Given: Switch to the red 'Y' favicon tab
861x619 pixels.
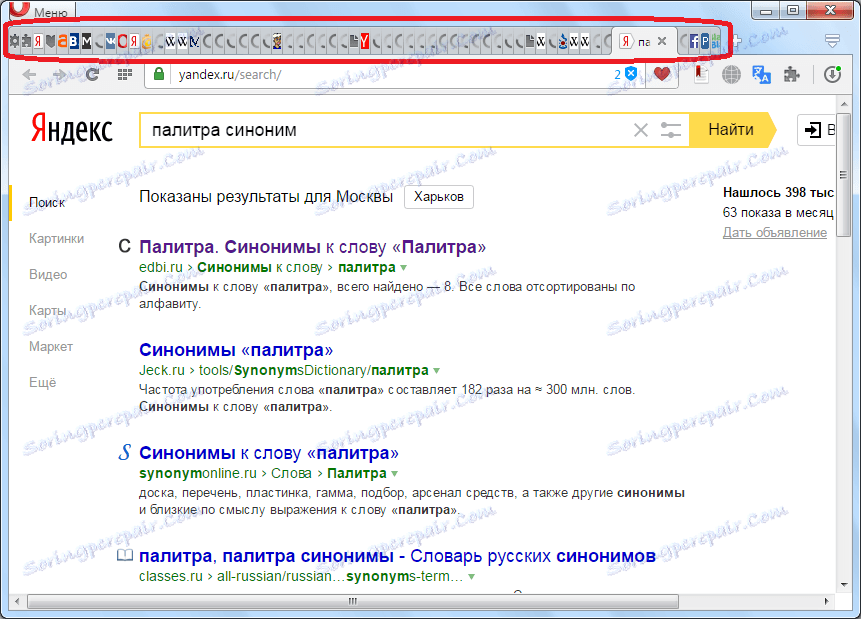Looking at the screenshot, I should coord(365,41).
